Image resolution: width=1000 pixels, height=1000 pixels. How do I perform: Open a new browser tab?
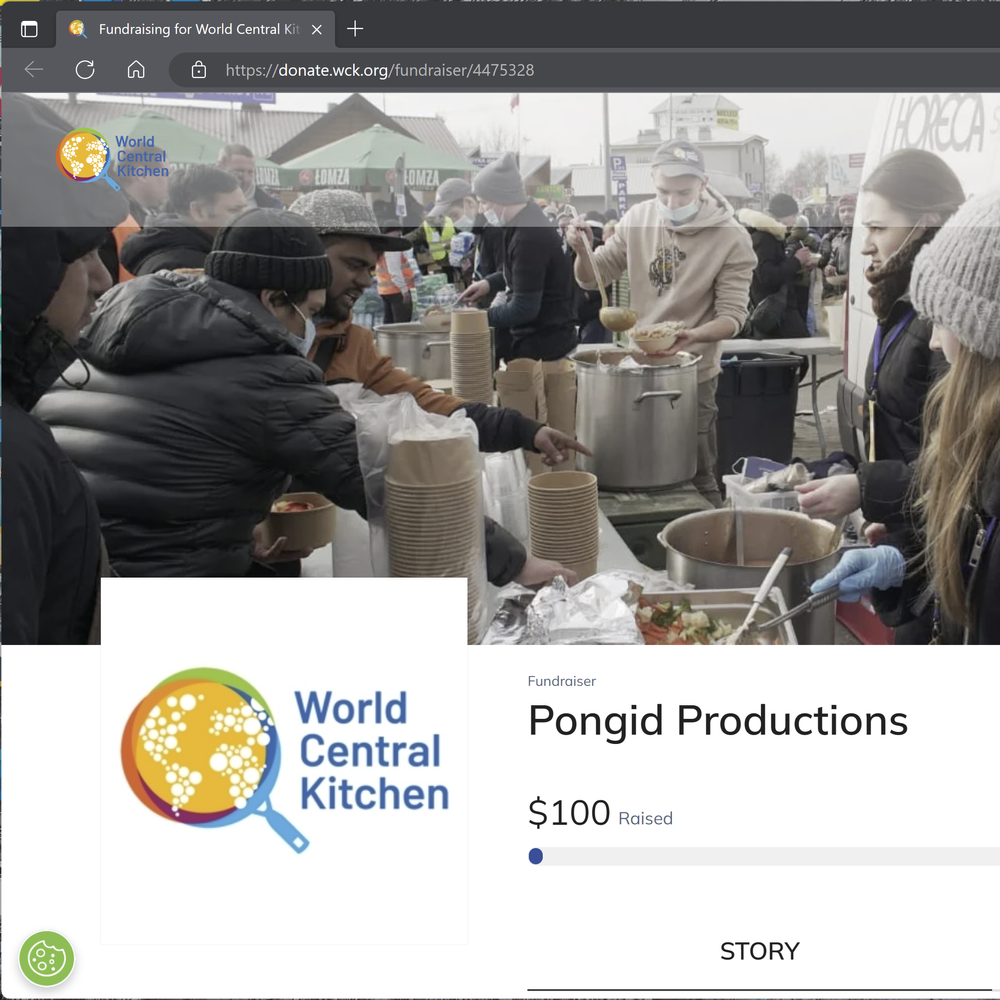pyautogui.click(x=355, y=29)
